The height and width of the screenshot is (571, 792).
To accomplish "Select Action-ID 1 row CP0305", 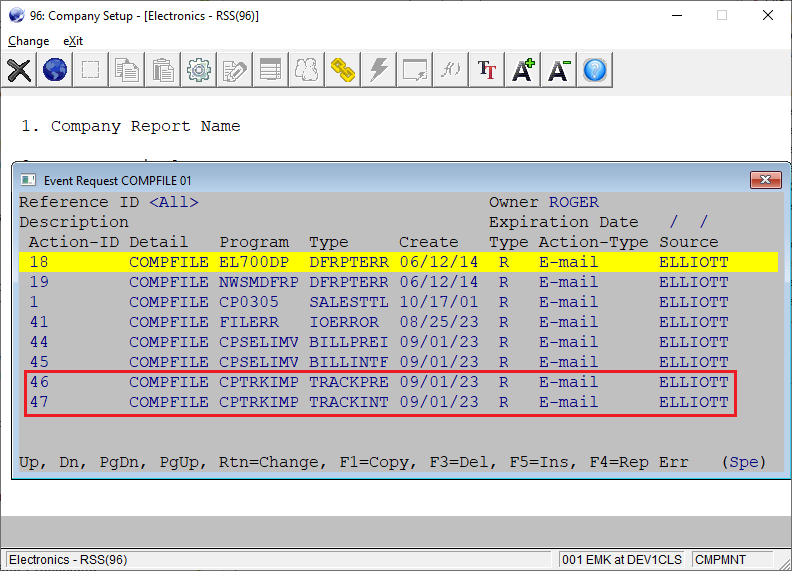I will point(398,302).
